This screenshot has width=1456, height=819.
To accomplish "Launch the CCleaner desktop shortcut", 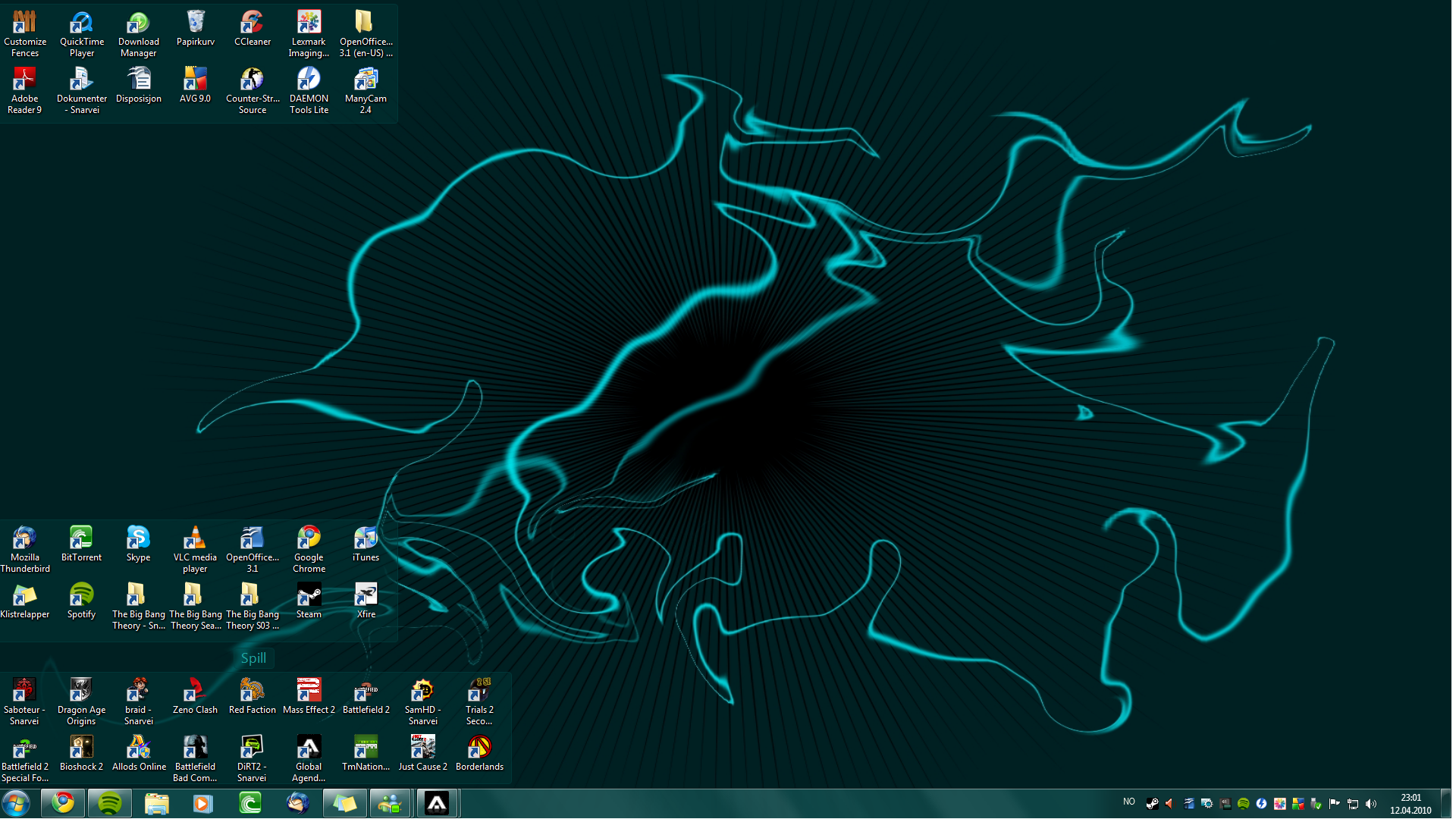I will [x=253, y=29].
